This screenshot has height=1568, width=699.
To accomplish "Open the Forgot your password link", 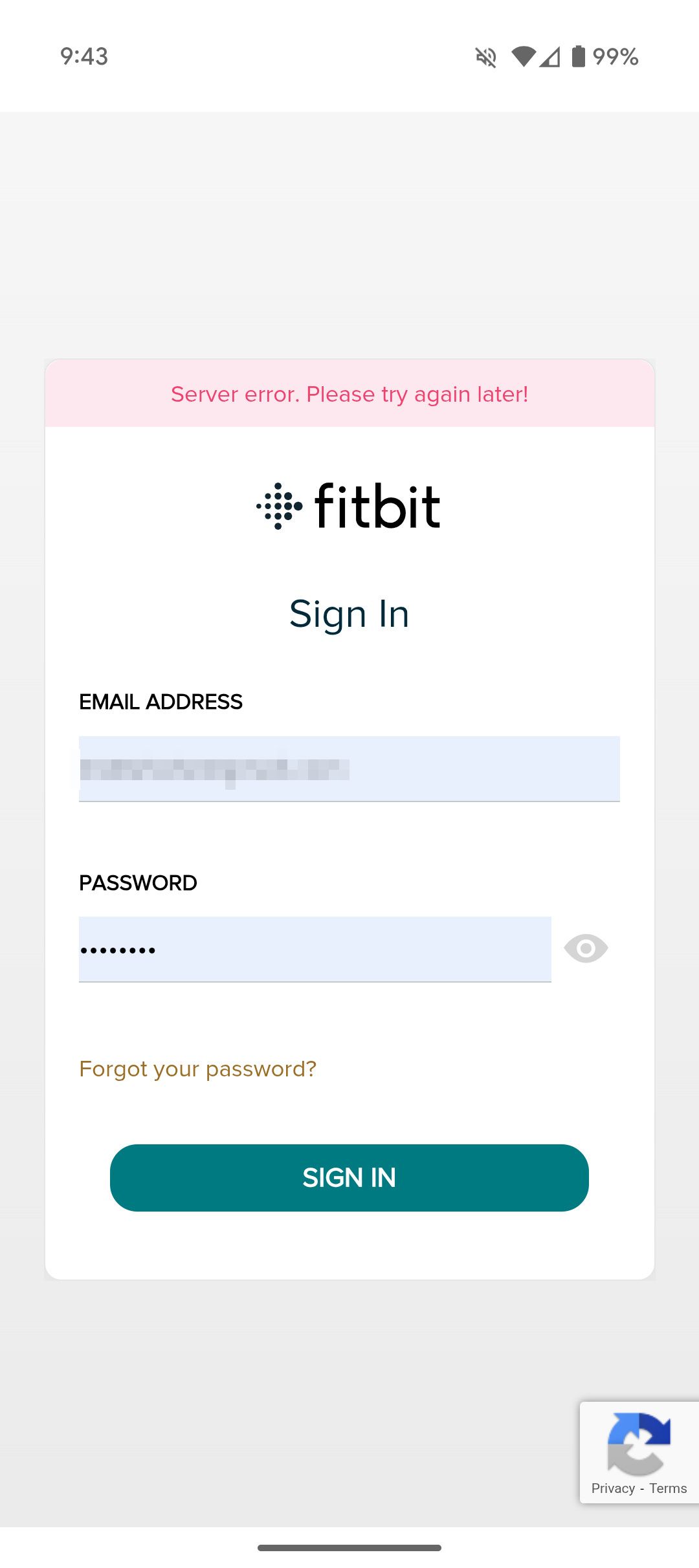I will tap(197, 1069).
